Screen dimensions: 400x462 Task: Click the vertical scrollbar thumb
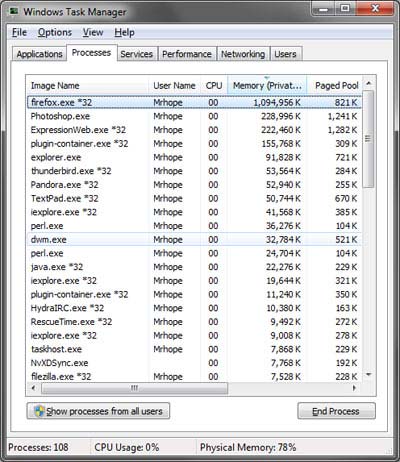click(x=368, y=139)
